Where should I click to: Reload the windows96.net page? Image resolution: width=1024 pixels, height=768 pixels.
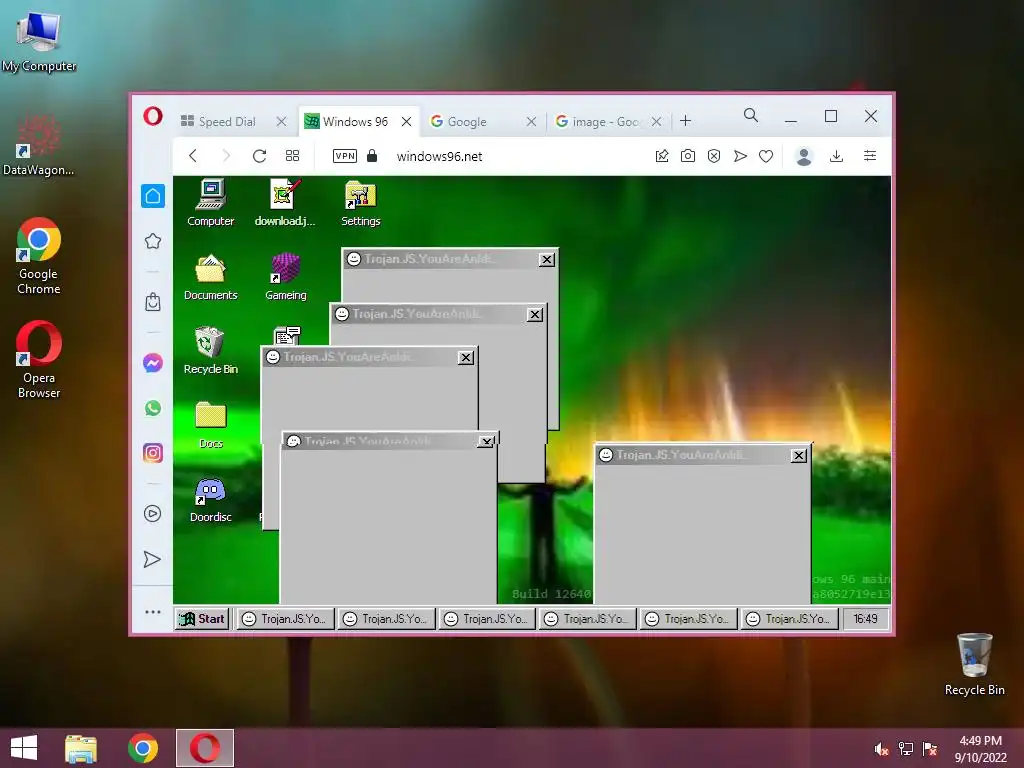click(259, 155)
